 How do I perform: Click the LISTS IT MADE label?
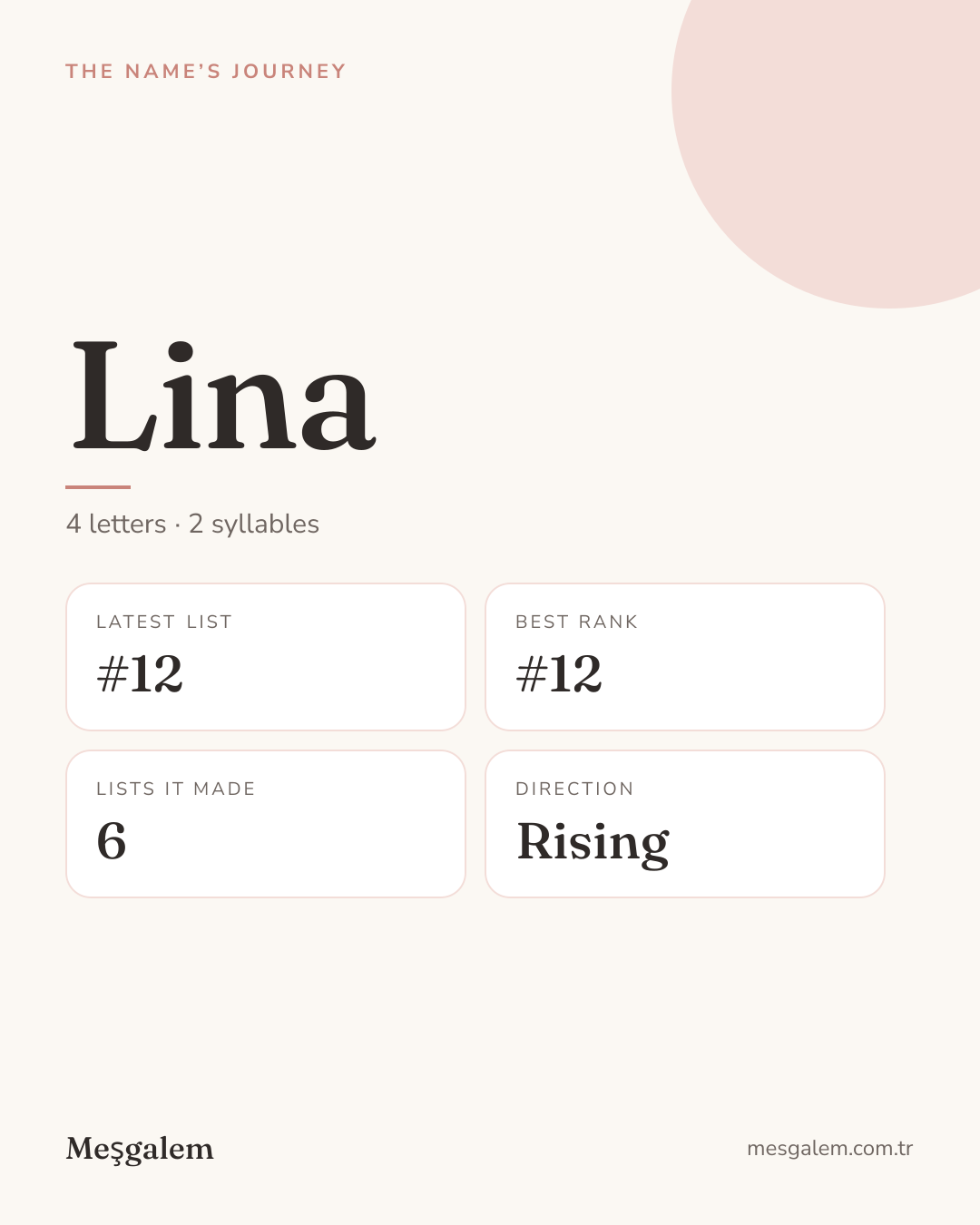176,789
